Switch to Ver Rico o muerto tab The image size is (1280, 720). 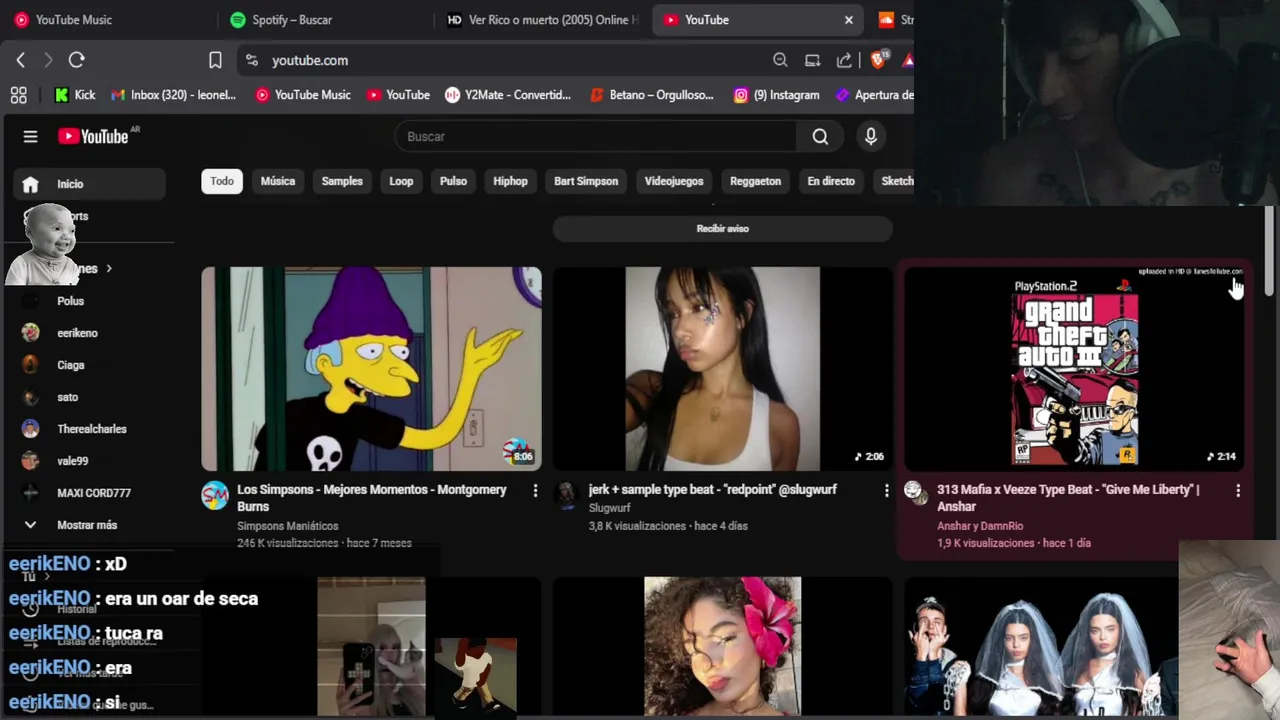coord(540,19)
